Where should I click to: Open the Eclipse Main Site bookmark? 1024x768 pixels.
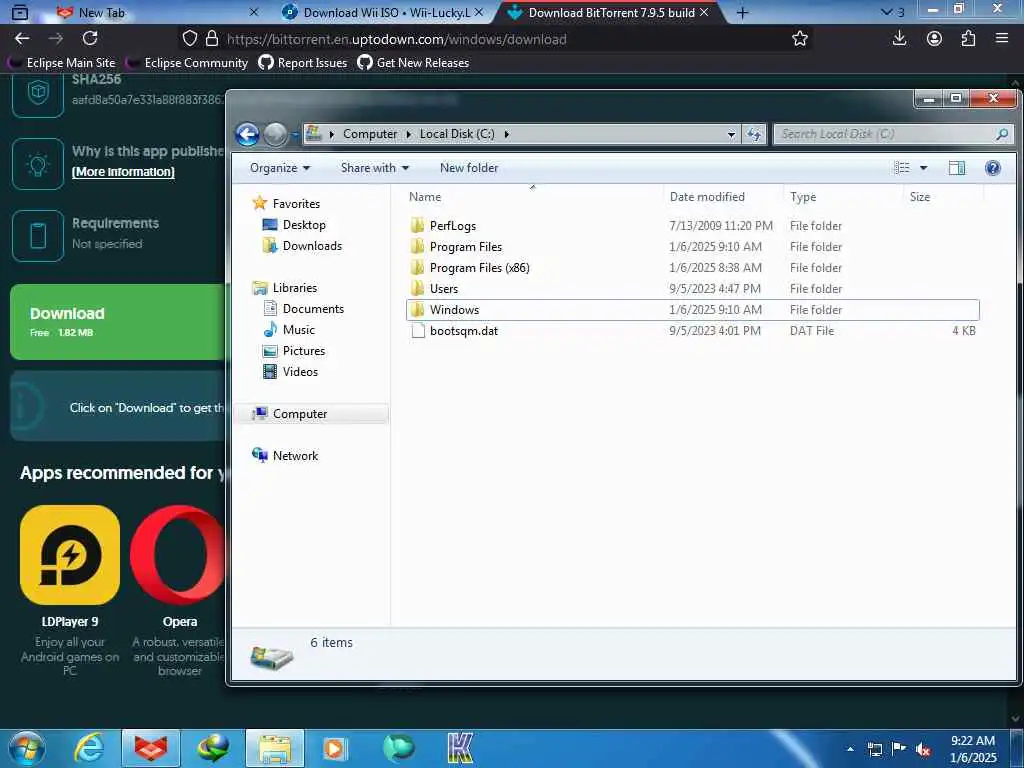click(x=62, y=63)
